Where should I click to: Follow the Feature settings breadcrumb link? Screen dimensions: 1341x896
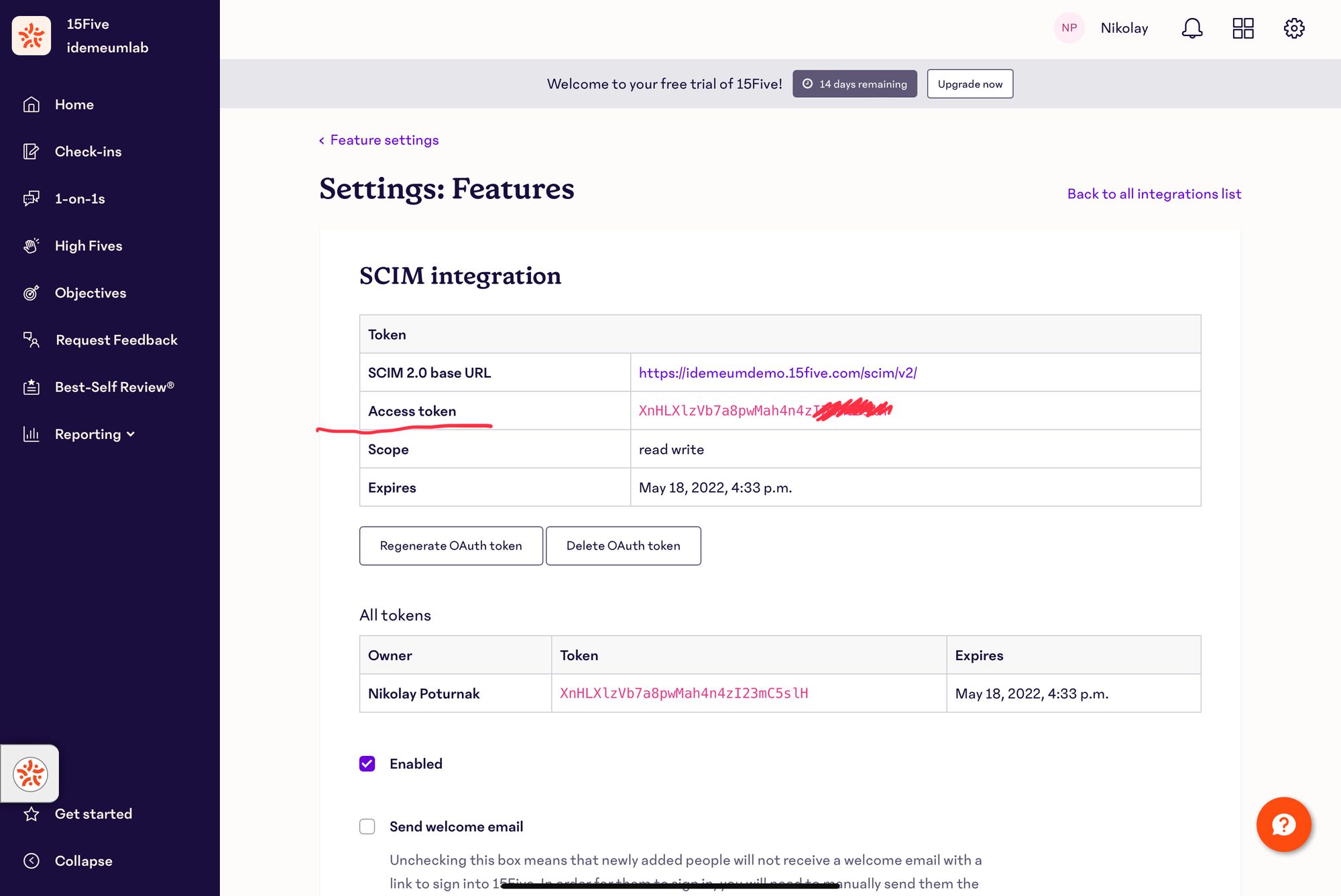pyautogui.click(x=384, y=140)
